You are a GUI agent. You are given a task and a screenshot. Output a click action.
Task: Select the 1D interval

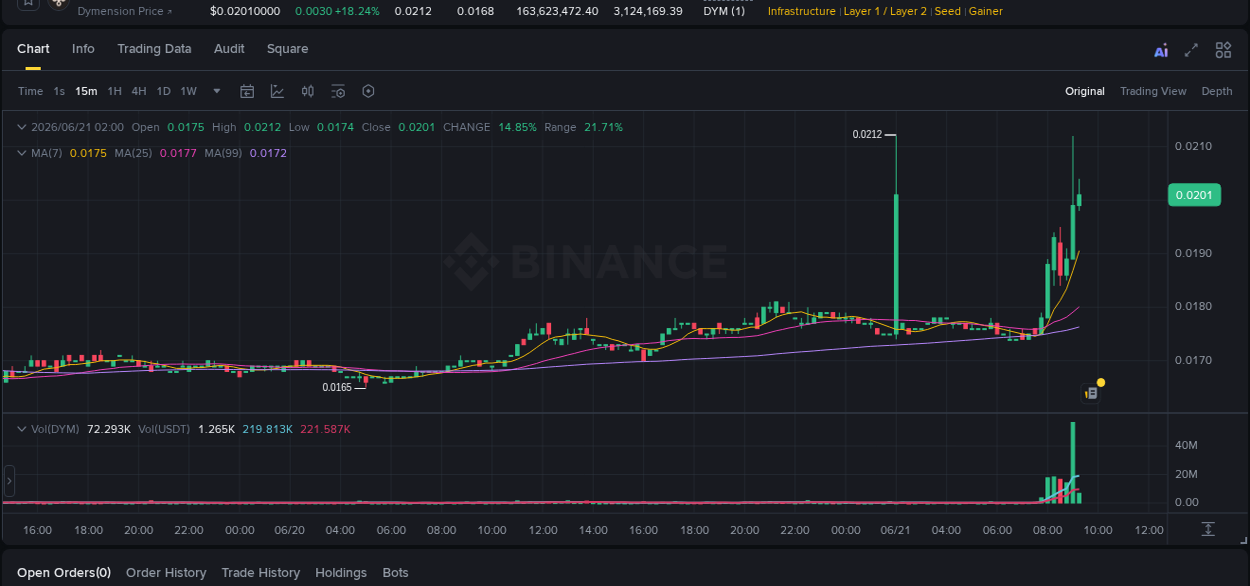coord(163,91)
